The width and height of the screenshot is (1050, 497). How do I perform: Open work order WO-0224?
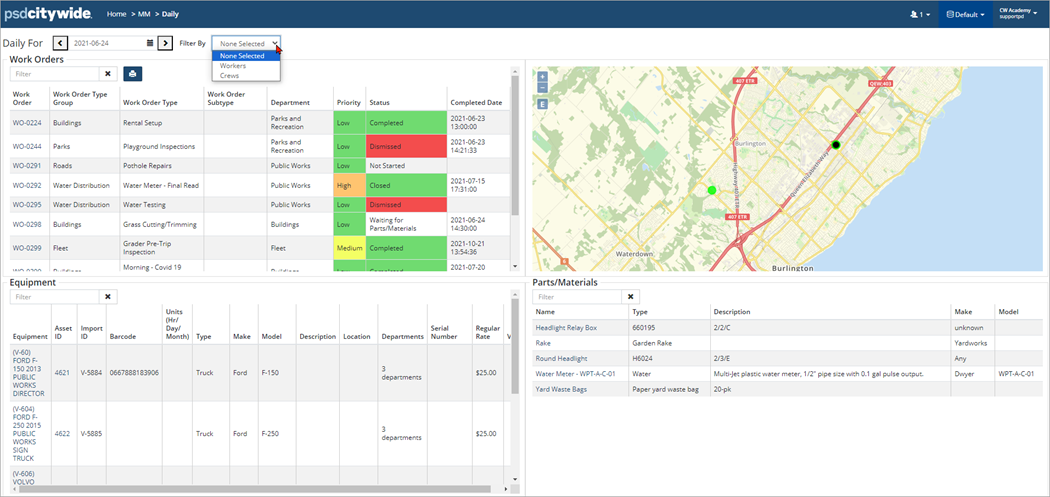[x=26, y=123]
